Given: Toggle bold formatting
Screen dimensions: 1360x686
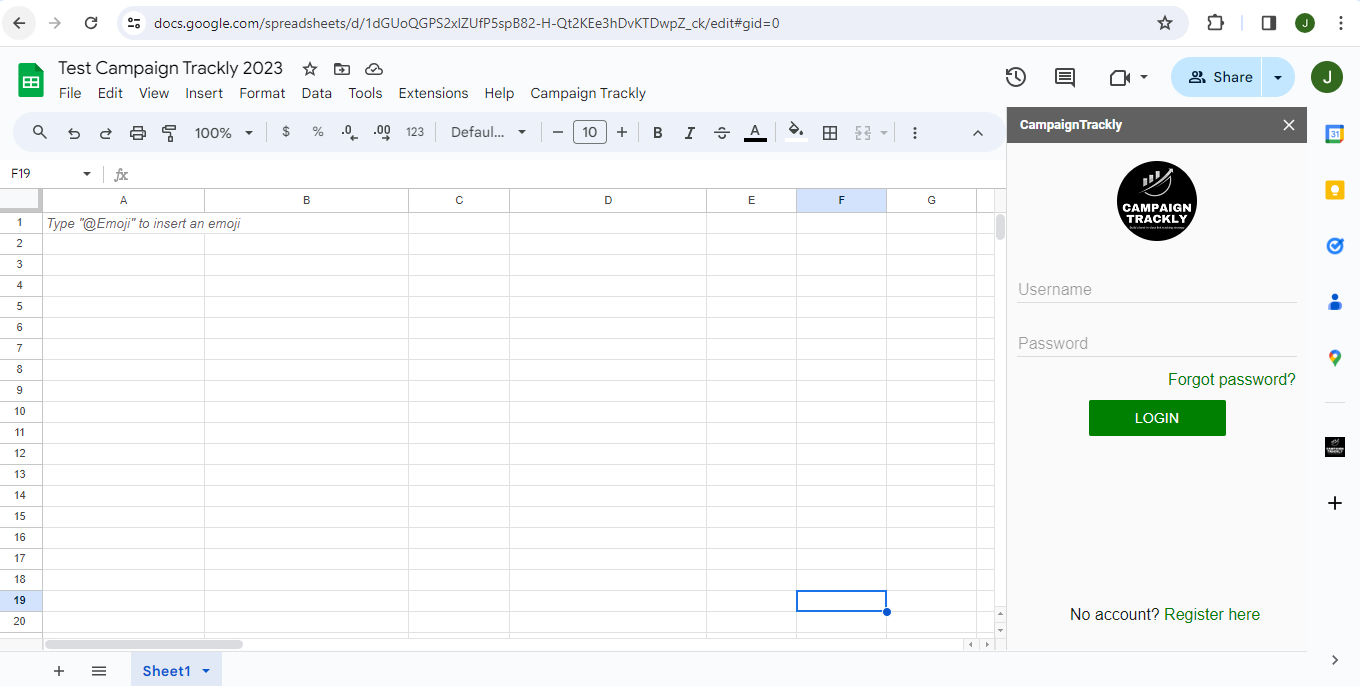Looking at the screenshot, I should point(657,131).
